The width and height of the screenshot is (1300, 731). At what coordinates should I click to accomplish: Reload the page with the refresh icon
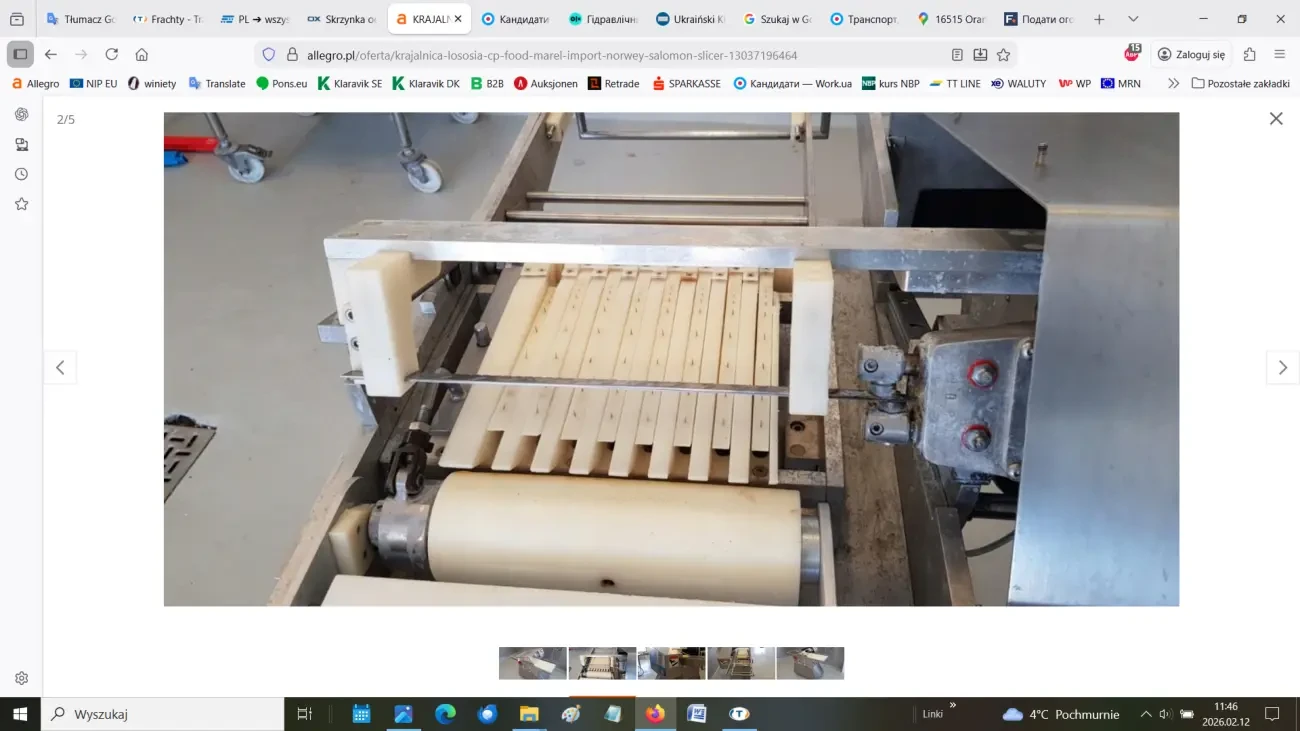[x=112, y=55]
